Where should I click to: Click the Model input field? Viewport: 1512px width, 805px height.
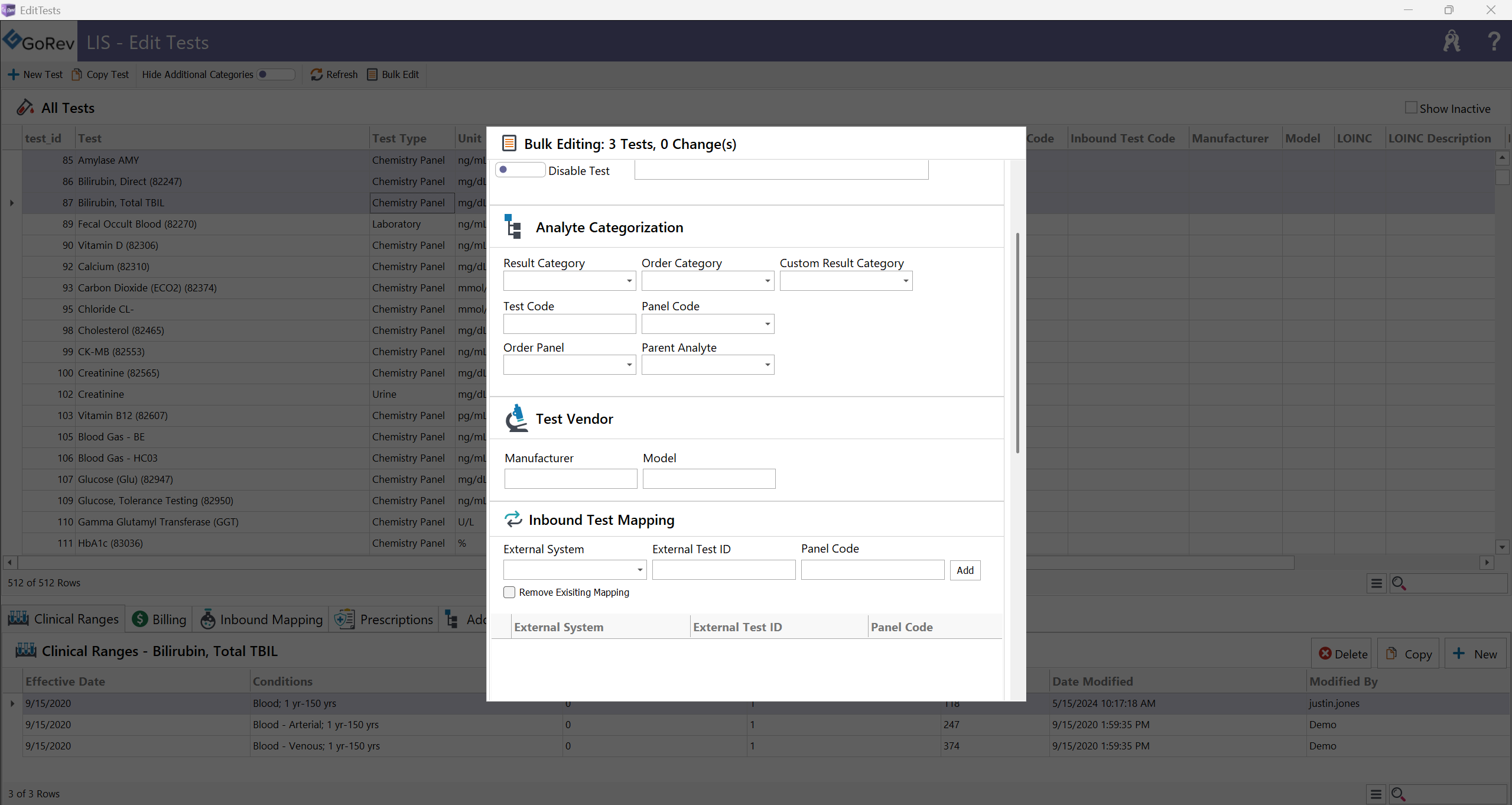pyautogui.click(x=709, y=479)
